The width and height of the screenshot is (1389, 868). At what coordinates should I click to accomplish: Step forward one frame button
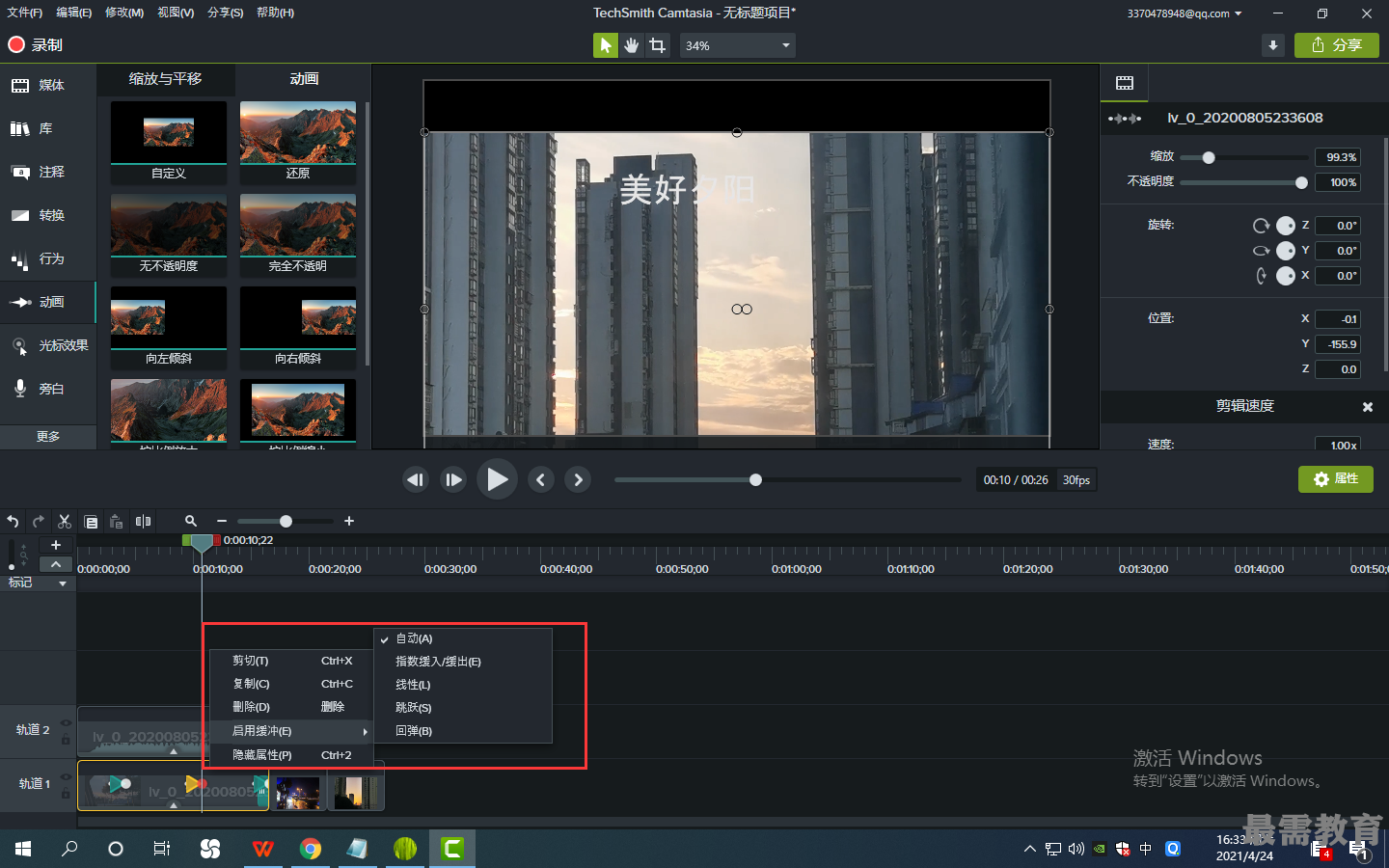(453, 479)
